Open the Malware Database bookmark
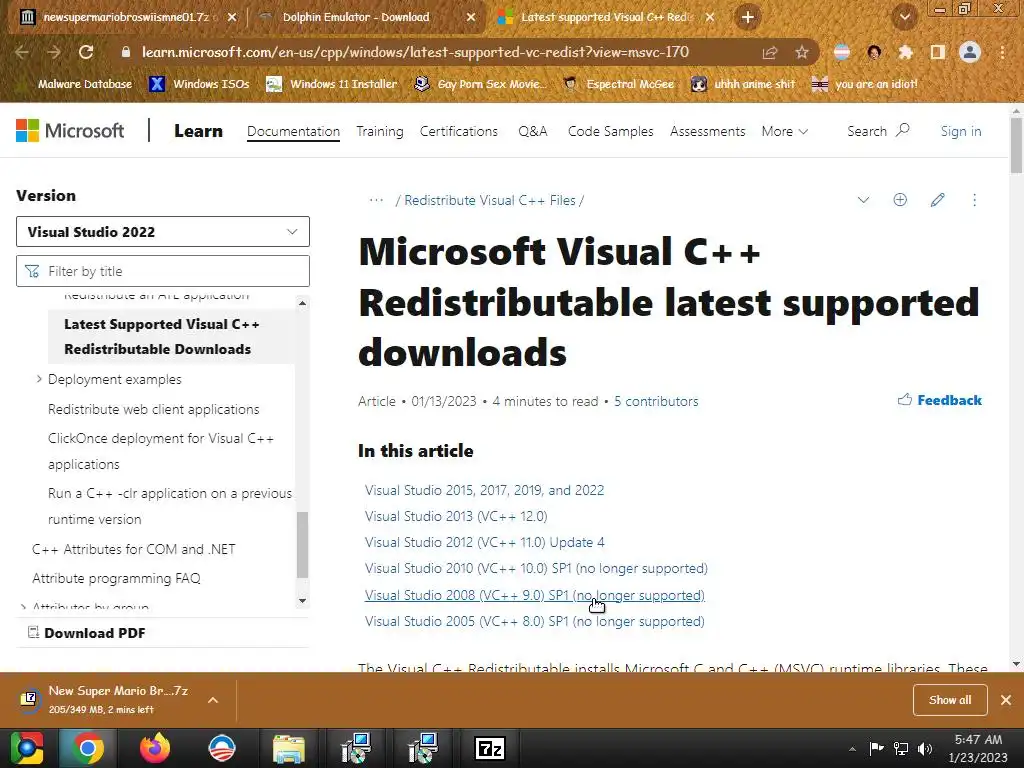 click(x=74, y=84)
